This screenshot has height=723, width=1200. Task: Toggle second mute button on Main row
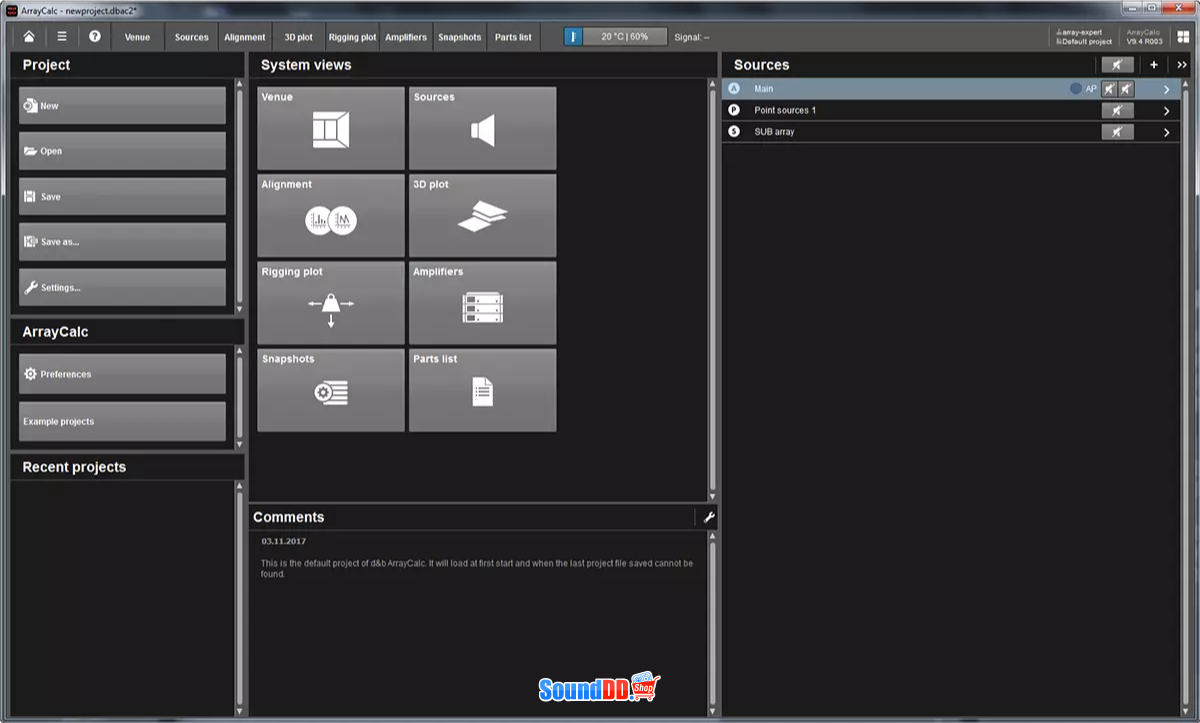pyautogui.click(x=1126, y=89)
